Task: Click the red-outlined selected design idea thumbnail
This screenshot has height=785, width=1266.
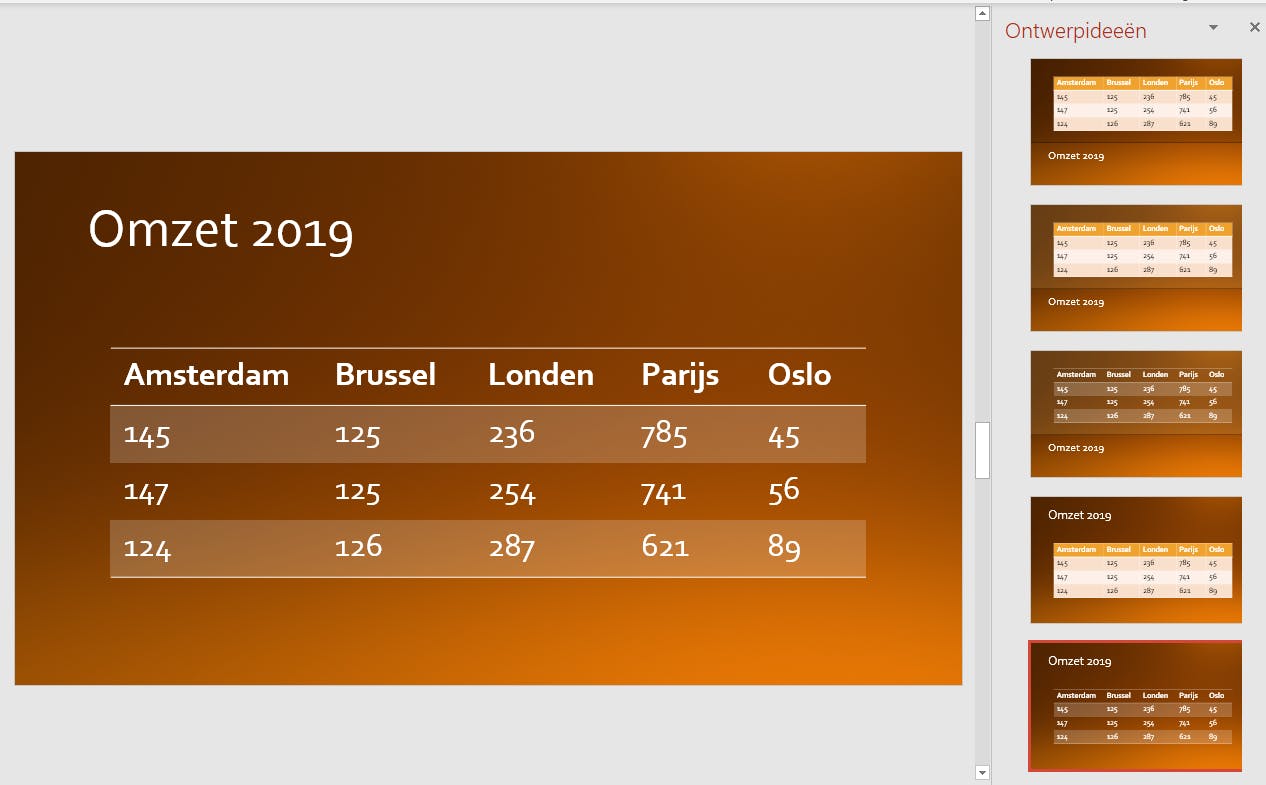Action: pos(1136,706)
